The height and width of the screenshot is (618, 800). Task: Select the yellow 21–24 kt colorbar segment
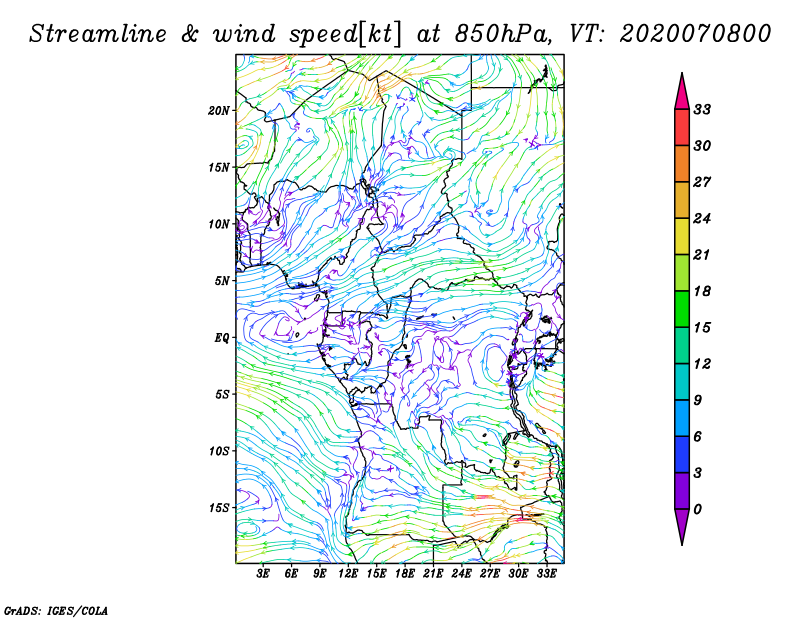click(x=682, y=236)
